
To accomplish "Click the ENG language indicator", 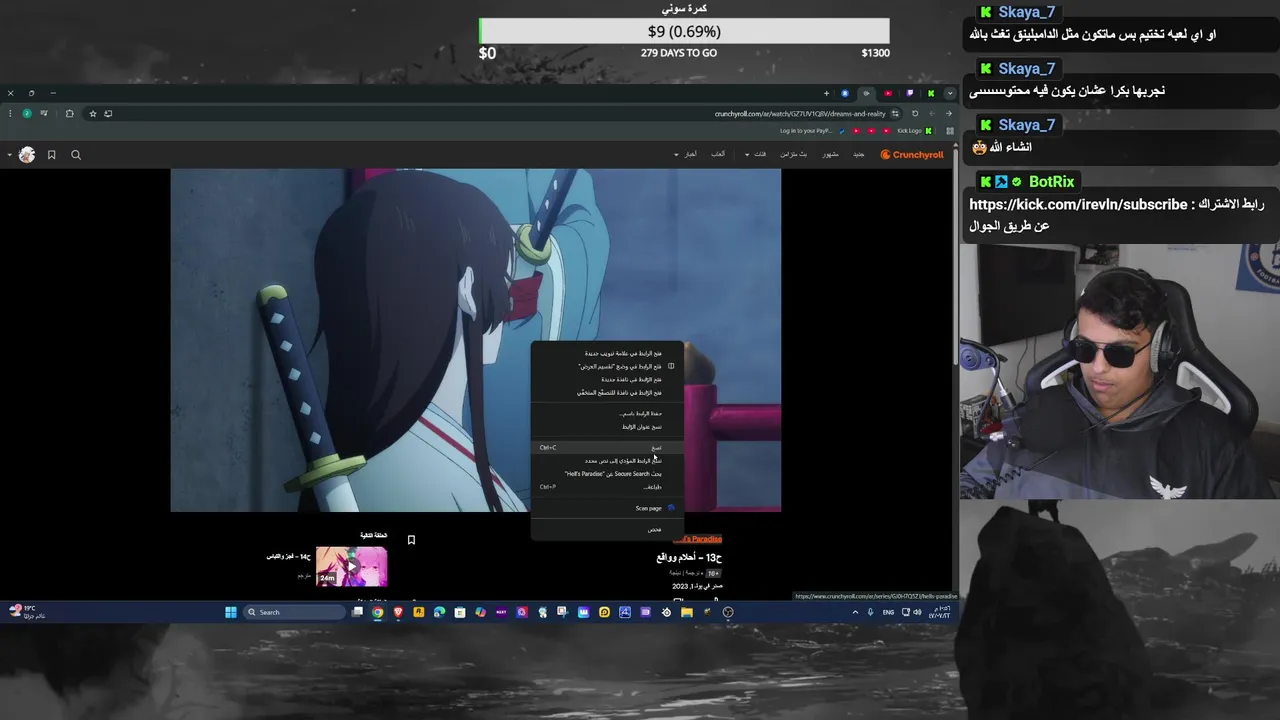I will (x=888, y=612).
